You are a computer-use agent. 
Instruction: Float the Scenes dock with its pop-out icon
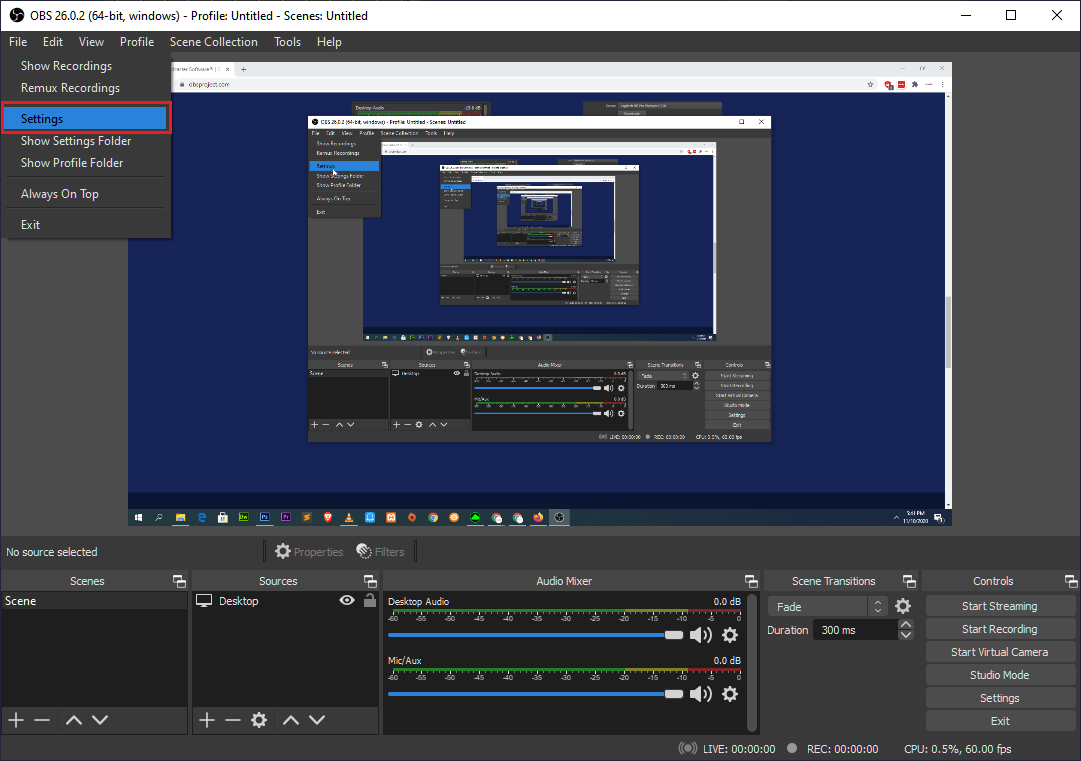click(179, 581)
